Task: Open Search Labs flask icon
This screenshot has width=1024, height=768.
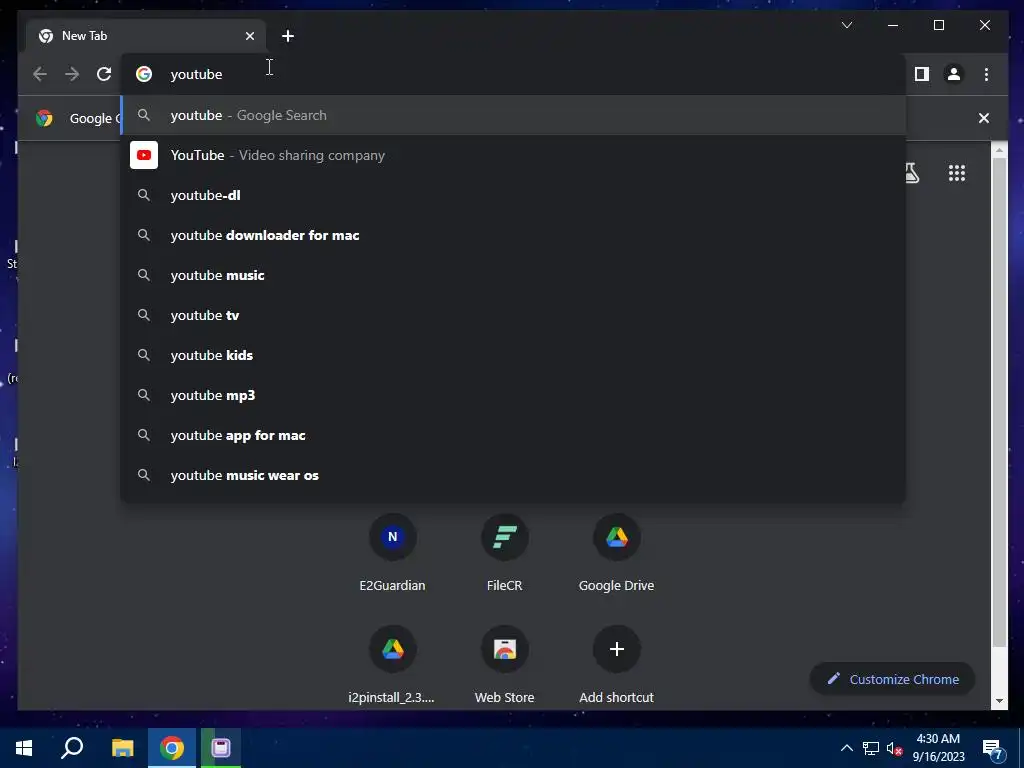Action: tap(912, 173)
